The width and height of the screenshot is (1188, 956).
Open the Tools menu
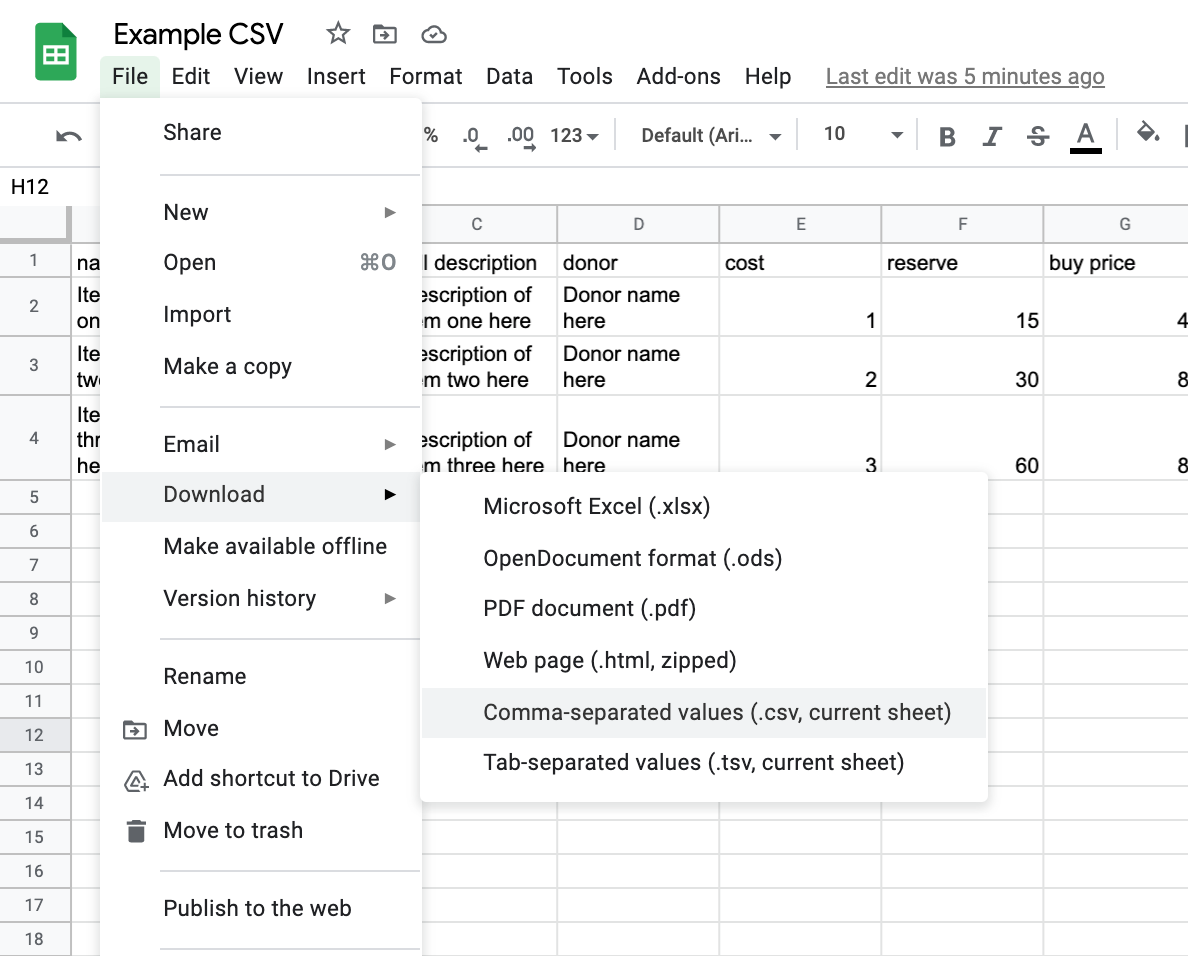tap(584, 77)
